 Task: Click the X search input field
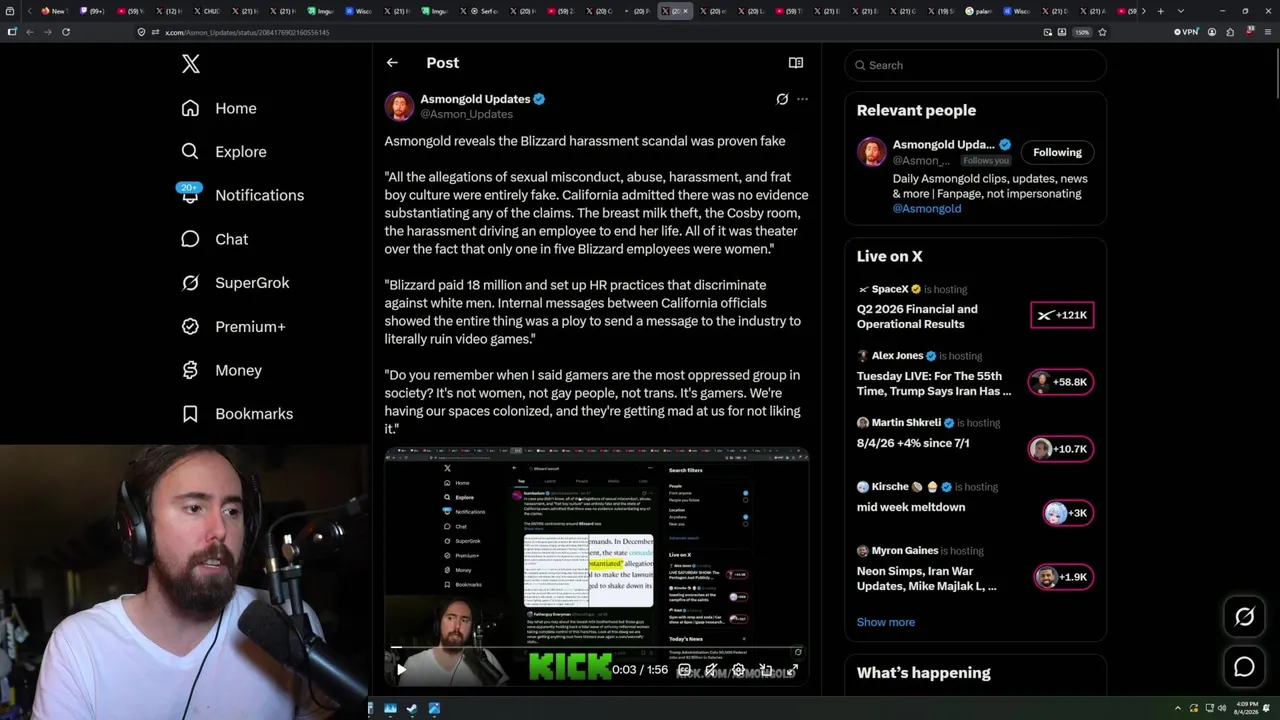tap(975, 65)
